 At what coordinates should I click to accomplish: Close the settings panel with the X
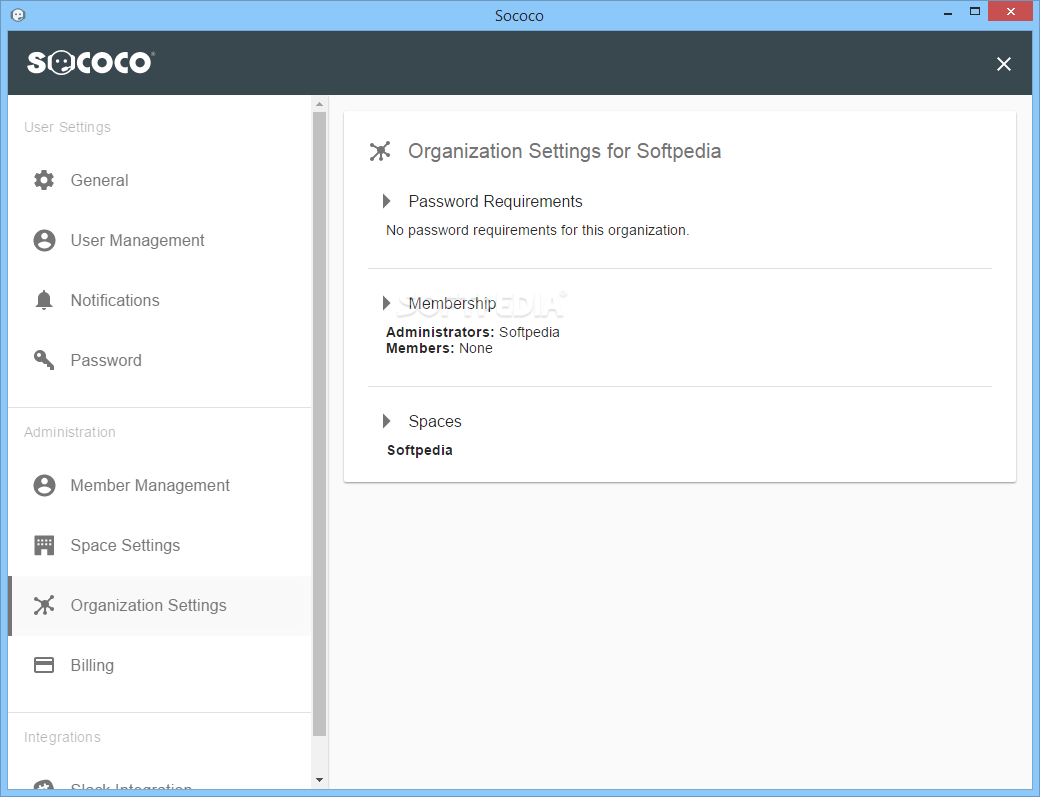(1004, 64)
